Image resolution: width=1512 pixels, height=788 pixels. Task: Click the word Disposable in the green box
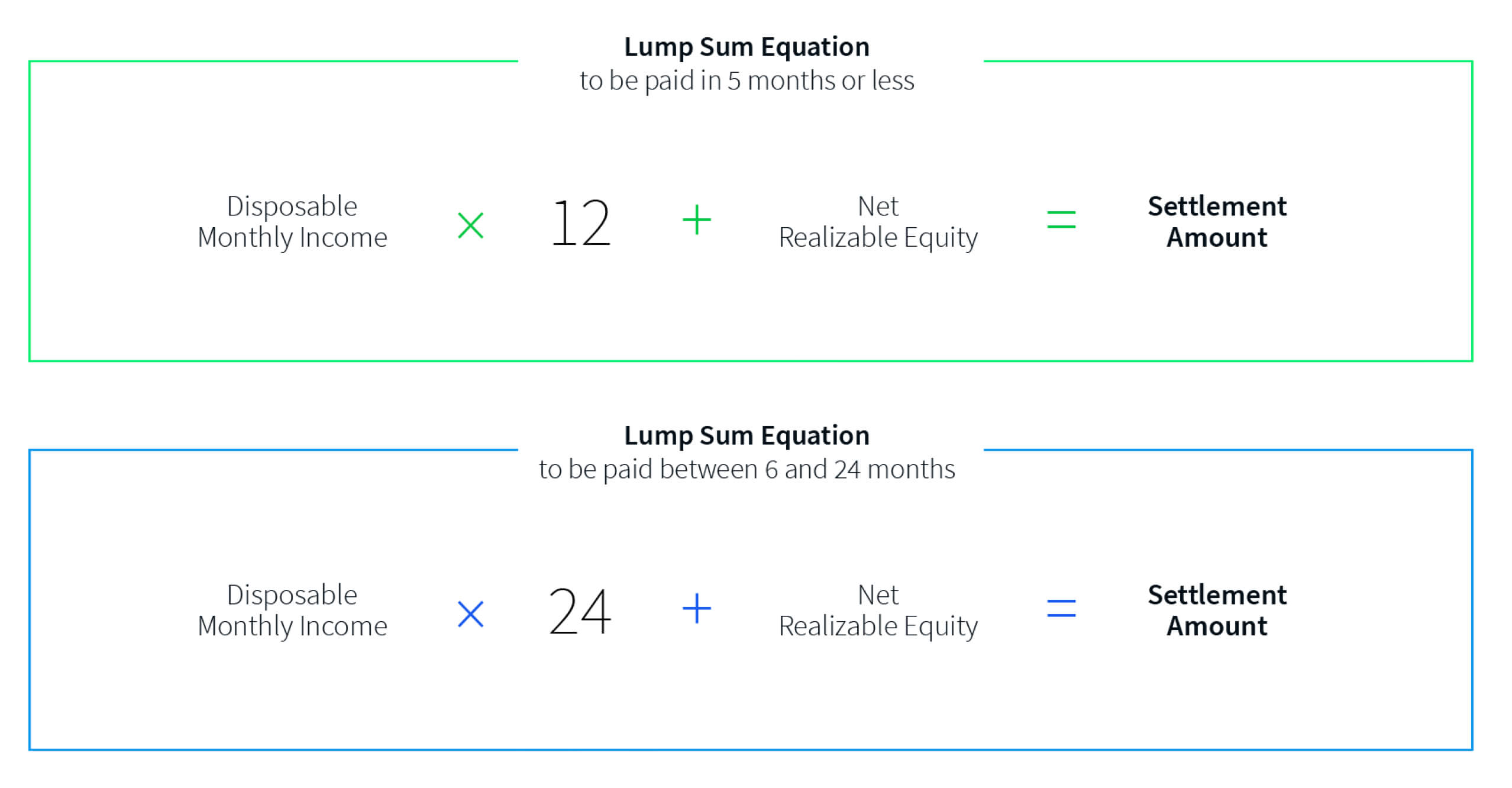(292, 207)
